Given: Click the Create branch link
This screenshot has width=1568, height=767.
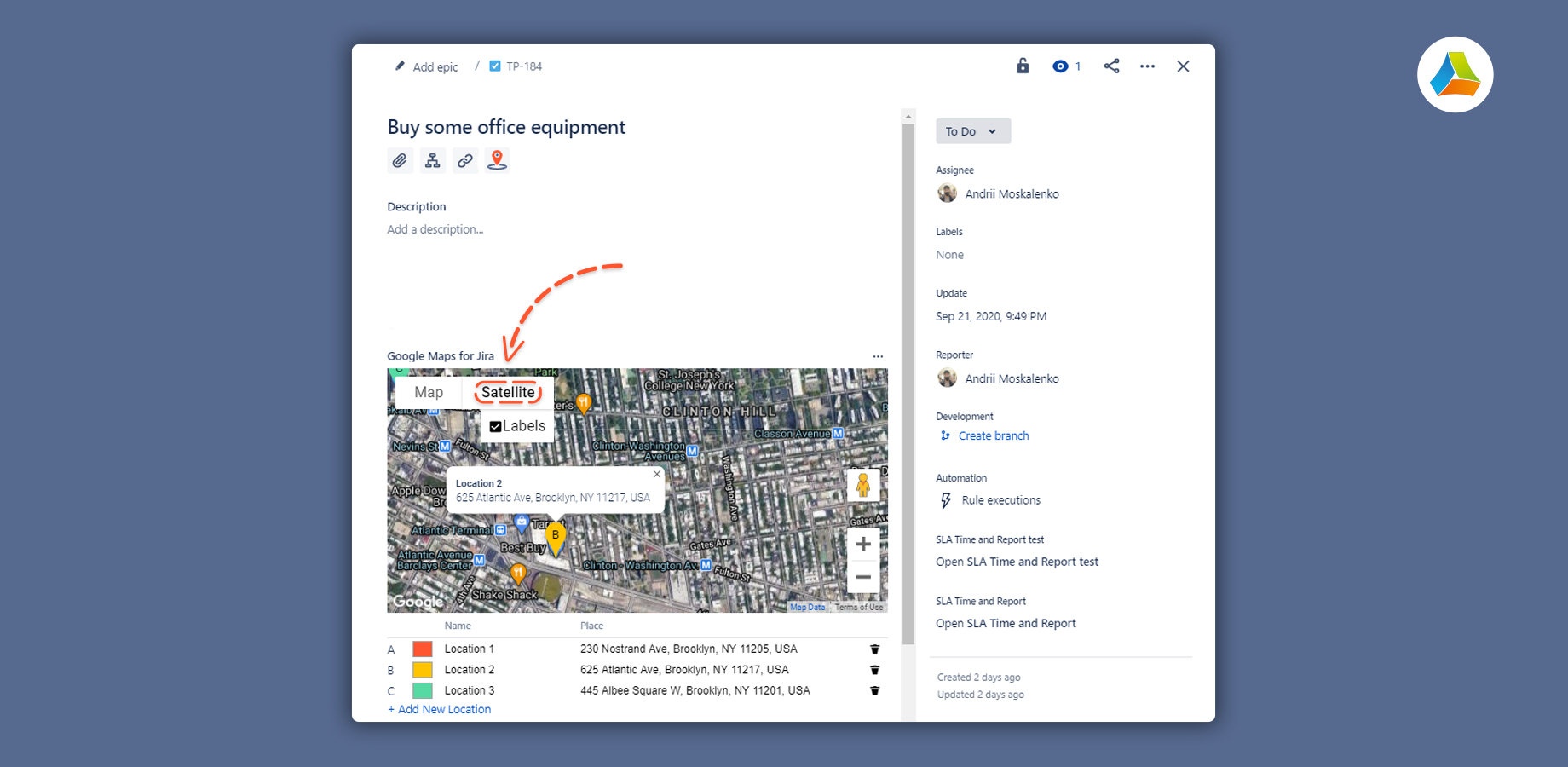Looking at the screenshot, I should [x=994, y=435].
